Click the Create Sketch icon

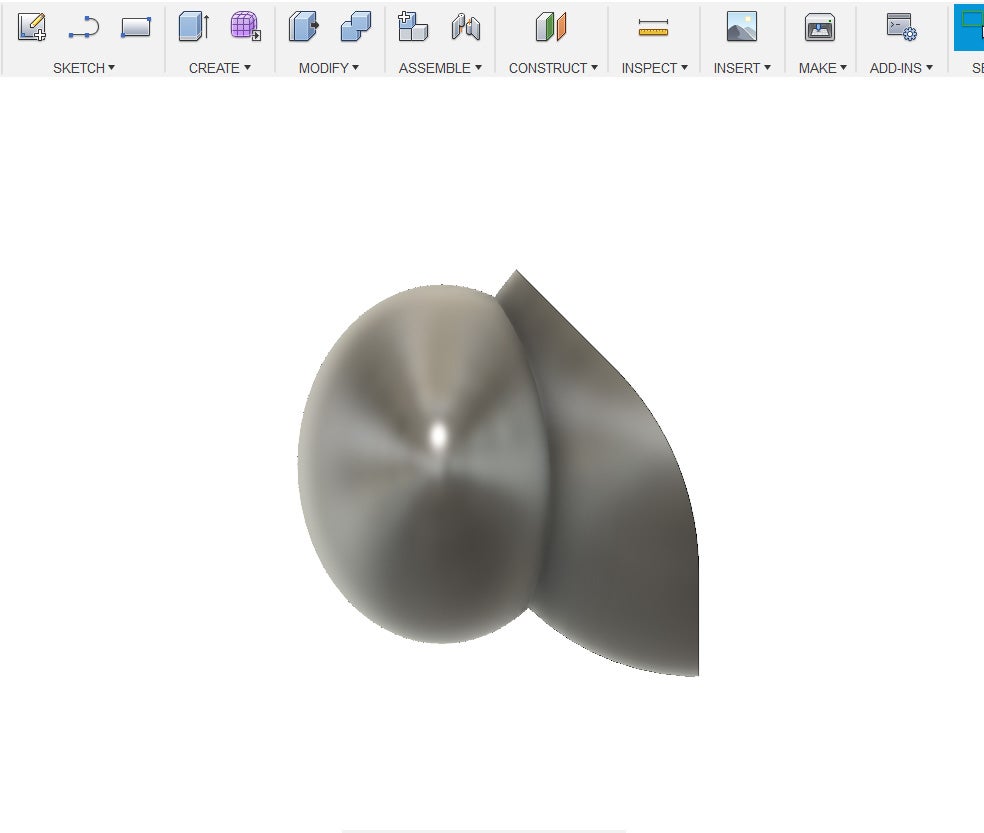click(x=32, y=27)
